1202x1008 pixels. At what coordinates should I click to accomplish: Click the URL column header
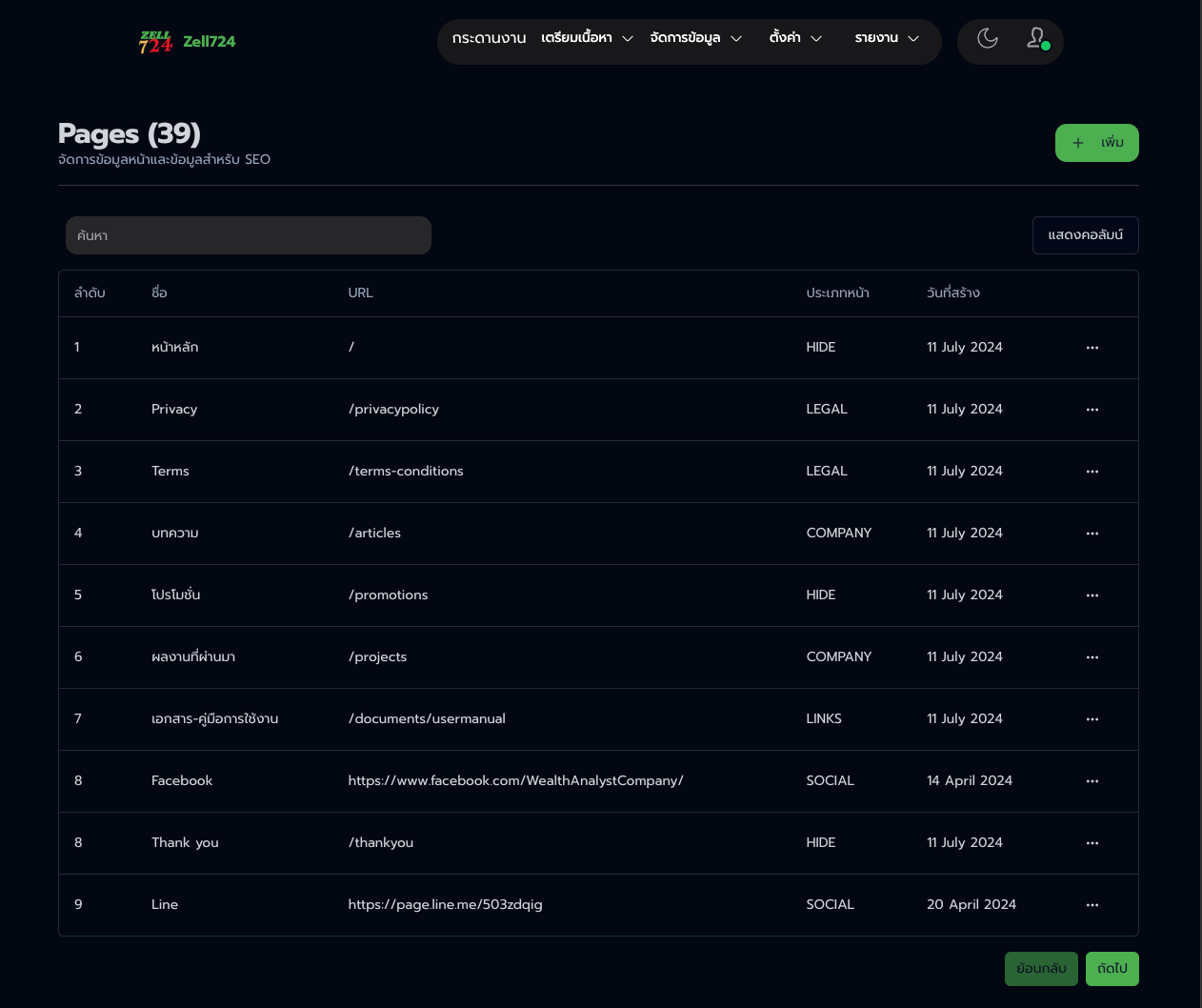[x=360, y=293]
